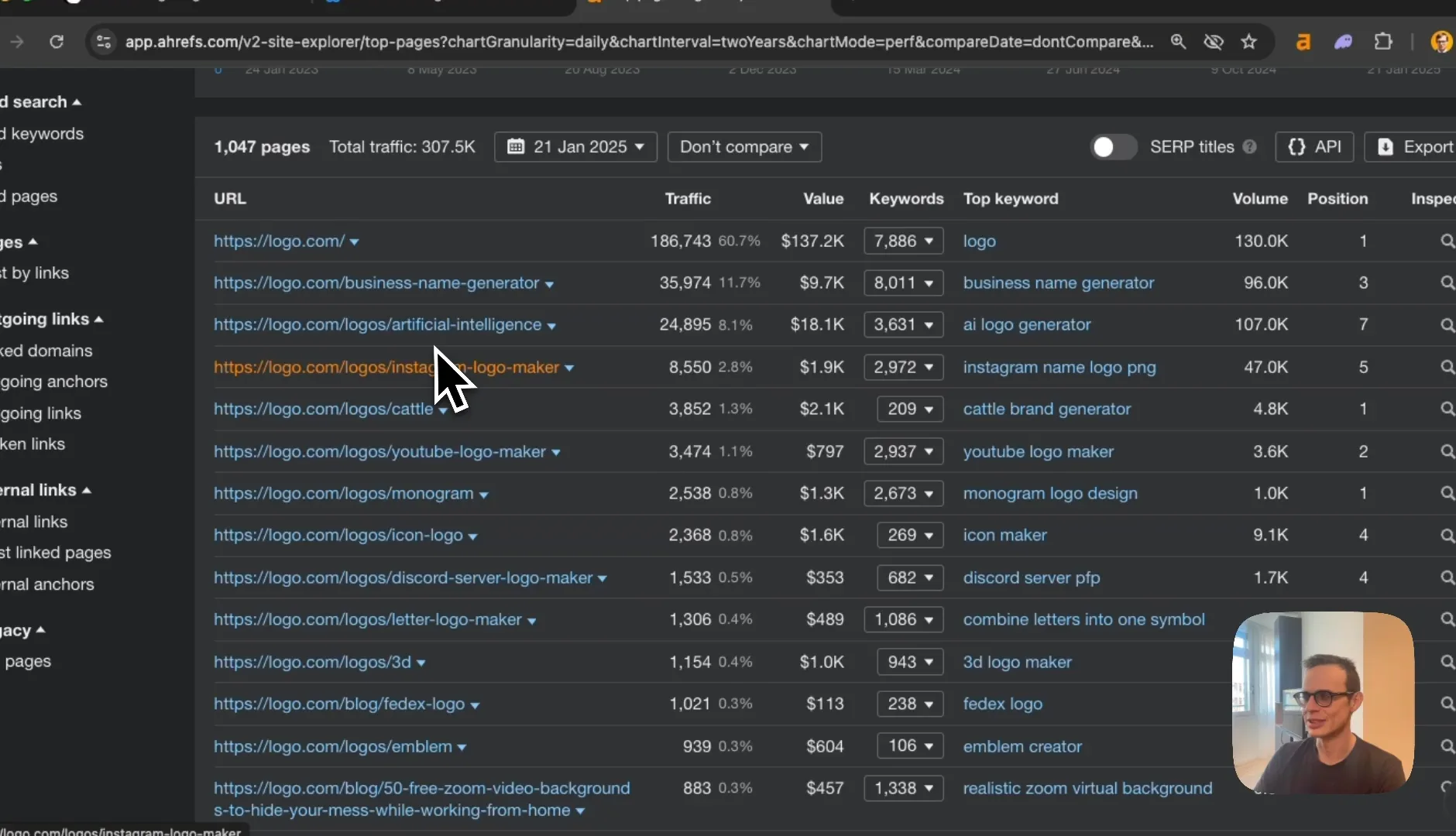Inspect the artificial-intelligence row magnifier
The width and height of the screenshot is (1456, 836).
(1447, 325)
